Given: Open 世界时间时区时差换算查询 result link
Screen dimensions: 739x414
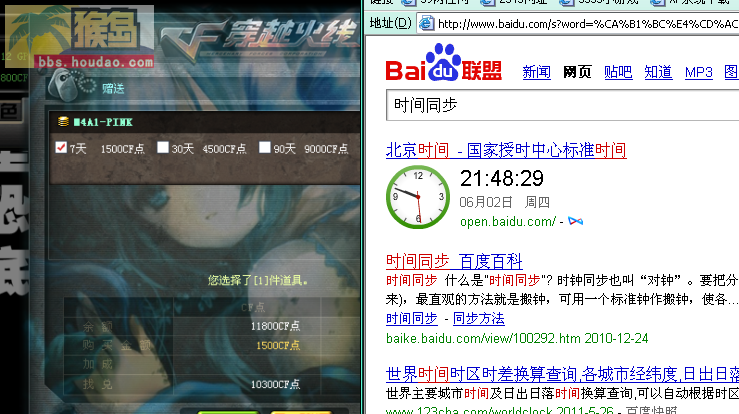Looking at the screenshot, I should coord(562,374).
